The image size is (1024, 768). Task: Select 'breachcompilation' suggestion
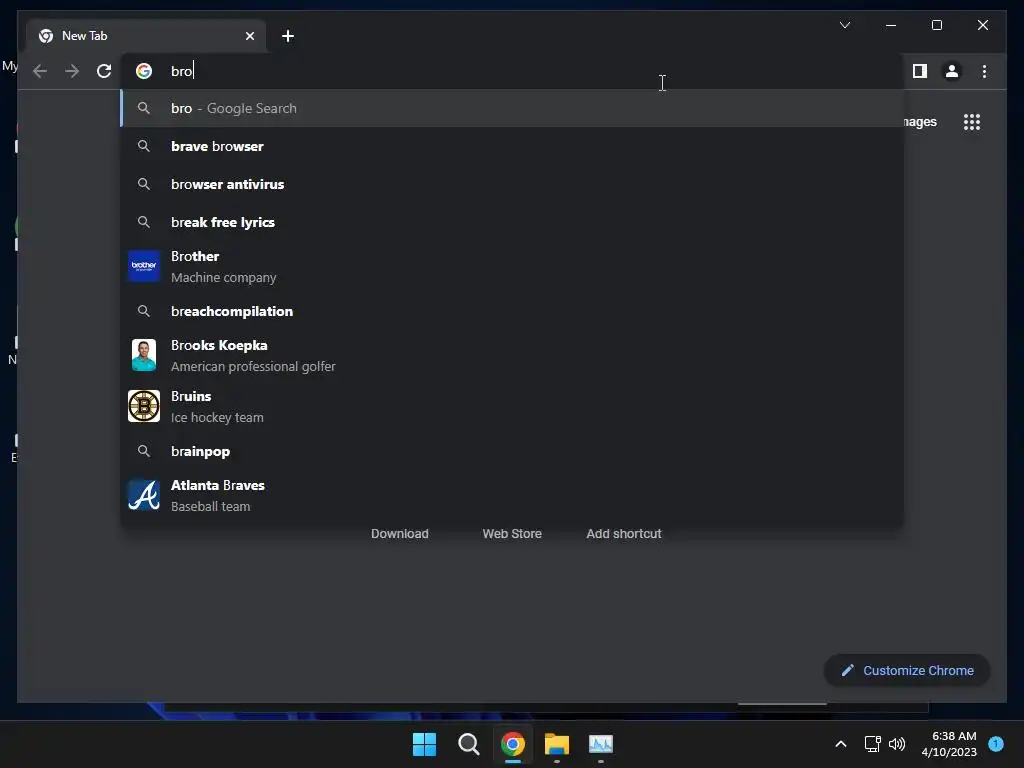(x=513, y=312)
